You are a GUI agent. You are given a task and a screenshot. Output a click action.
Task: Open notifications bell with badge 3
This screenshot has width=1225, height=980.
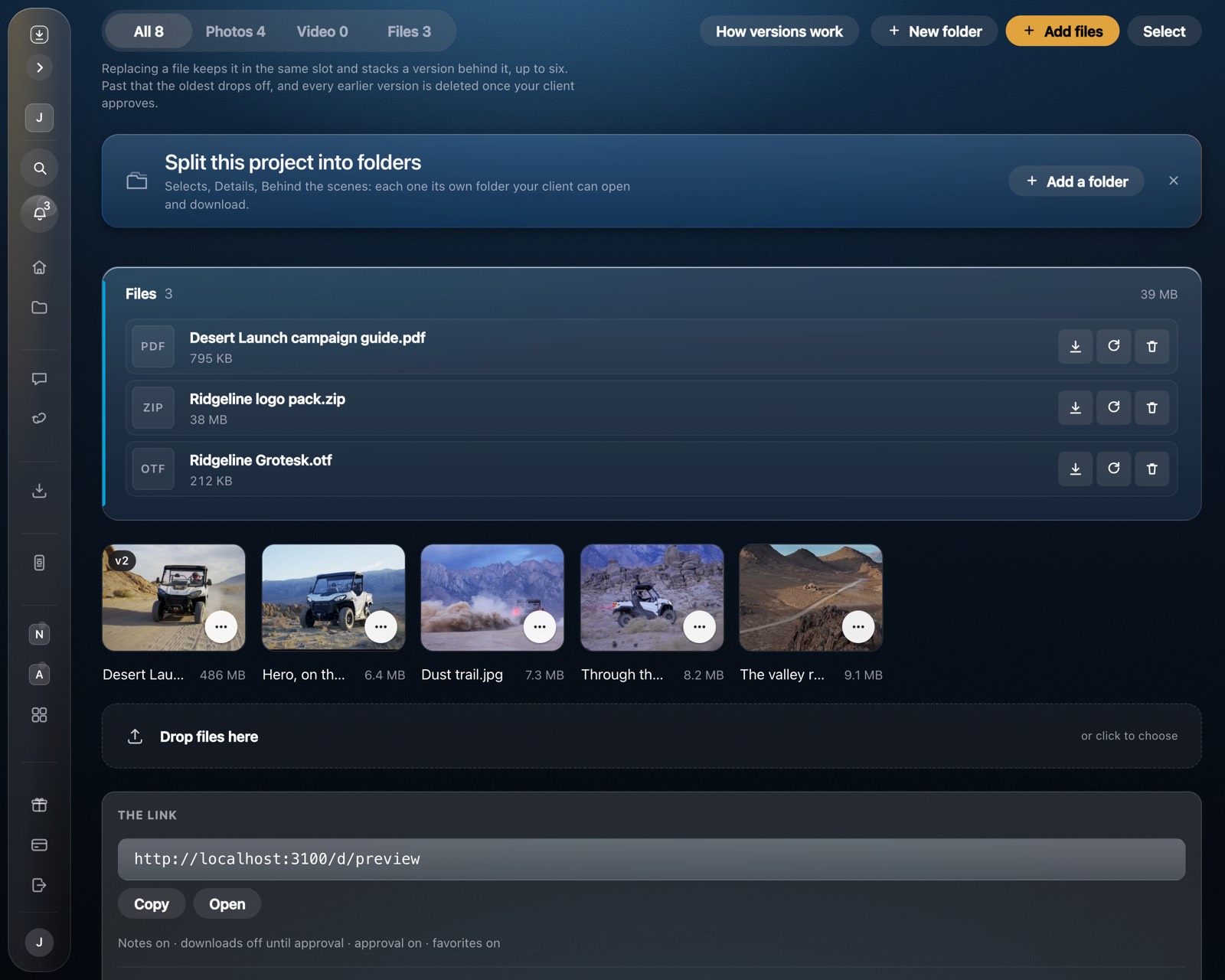[40, 213]
